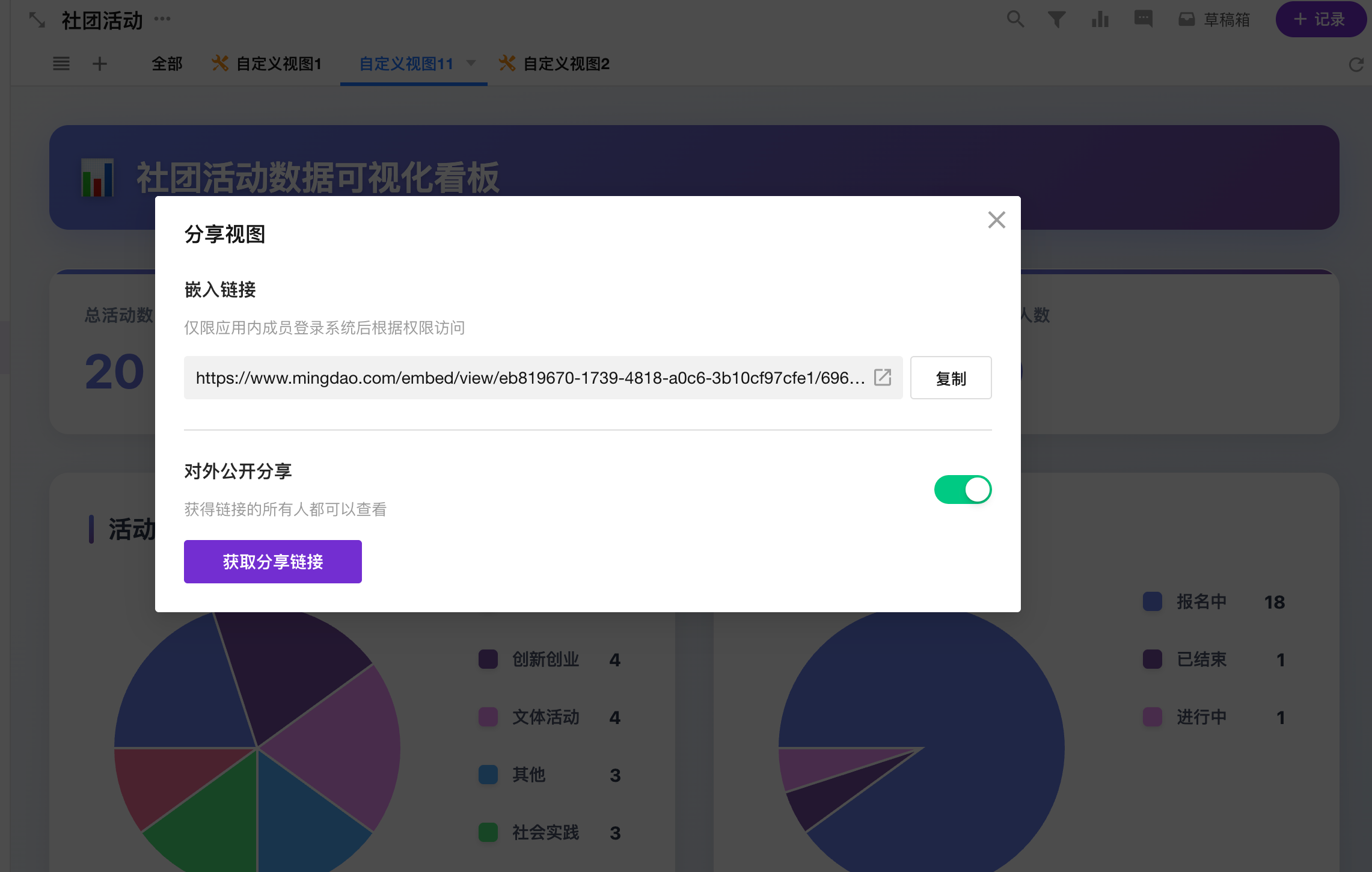This screenshot has height=872, width=1372.
Task: Open the filter funnel icon
Action: [1056, 19]
